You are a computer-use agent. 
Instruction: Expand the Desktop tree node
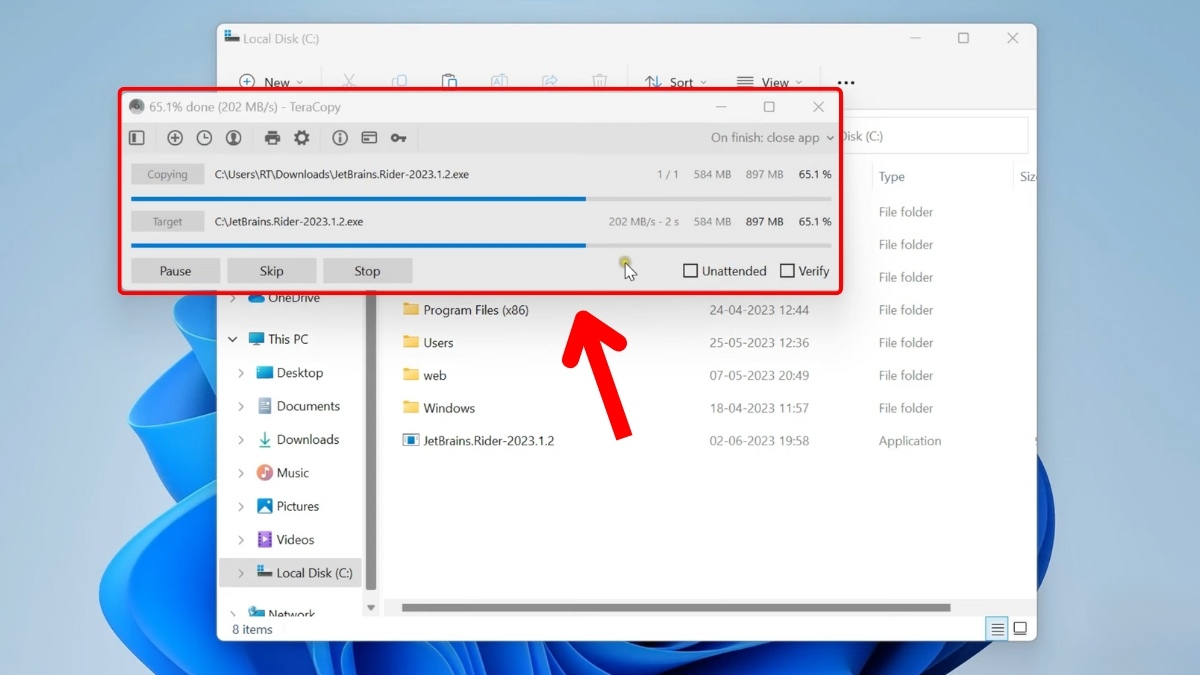241,373
